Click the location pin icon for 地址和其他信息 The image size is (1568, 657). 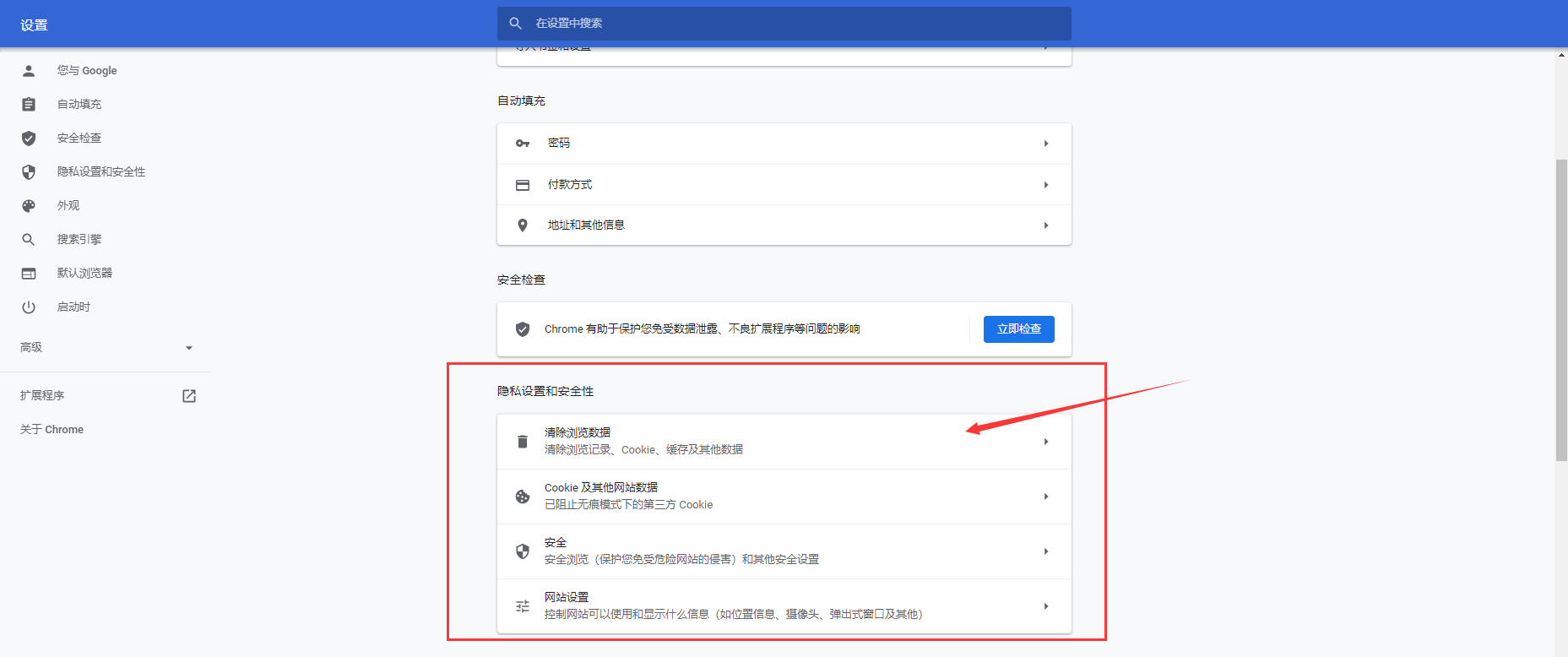point(523,225)
